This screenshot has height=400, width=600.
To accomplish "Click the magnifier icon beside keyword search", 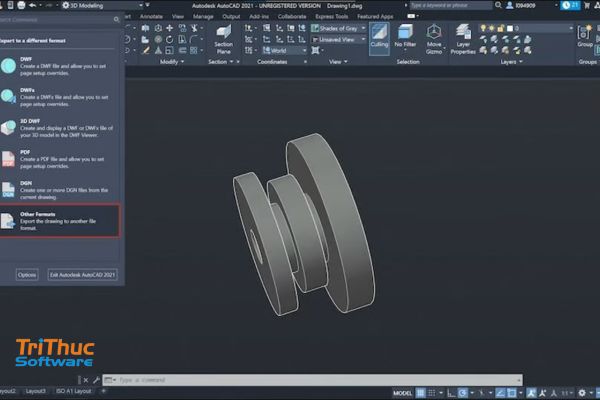I will (498, 5).
